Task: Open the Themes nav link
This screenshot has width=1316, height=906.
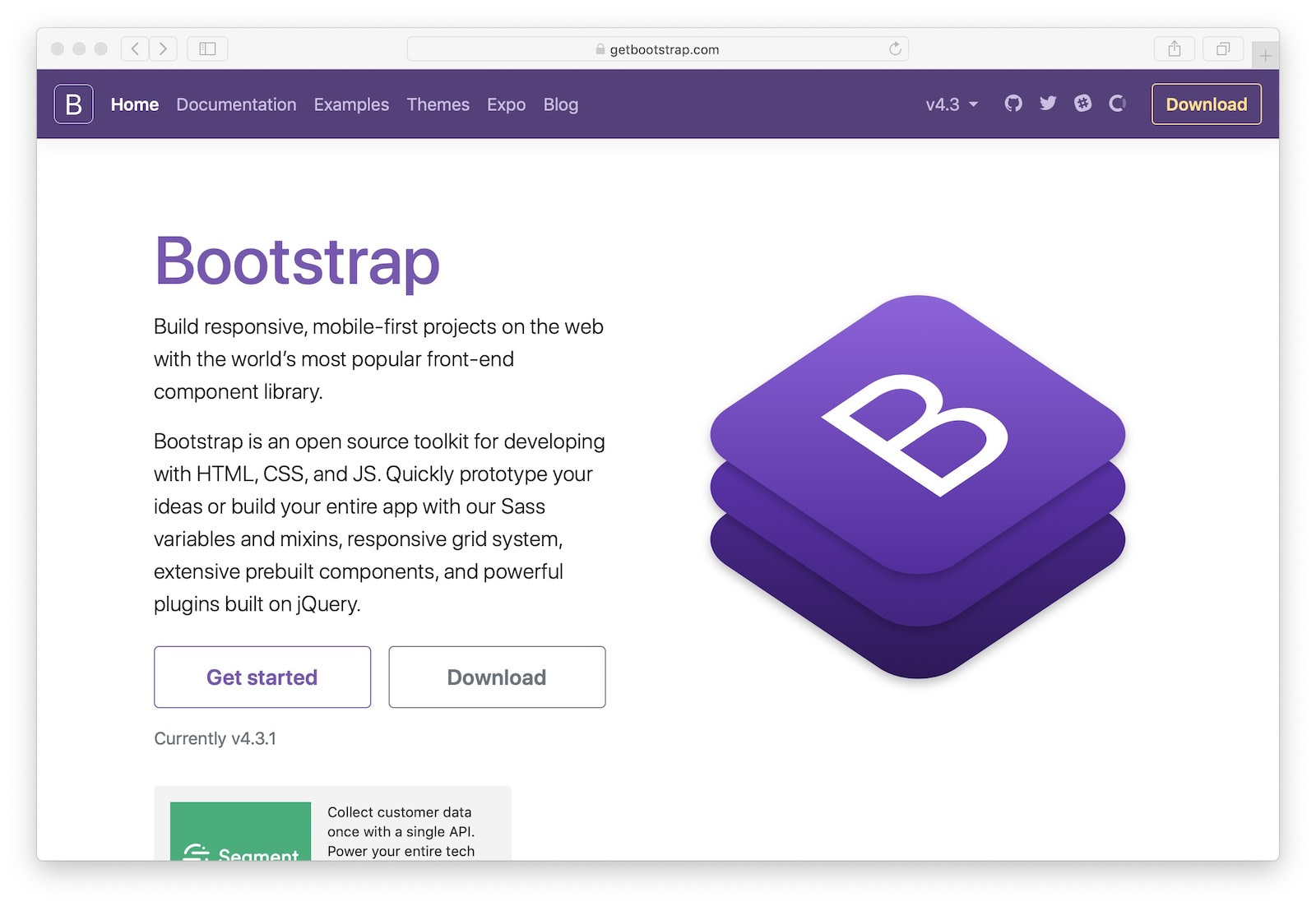Action: [x=438, y=104]
